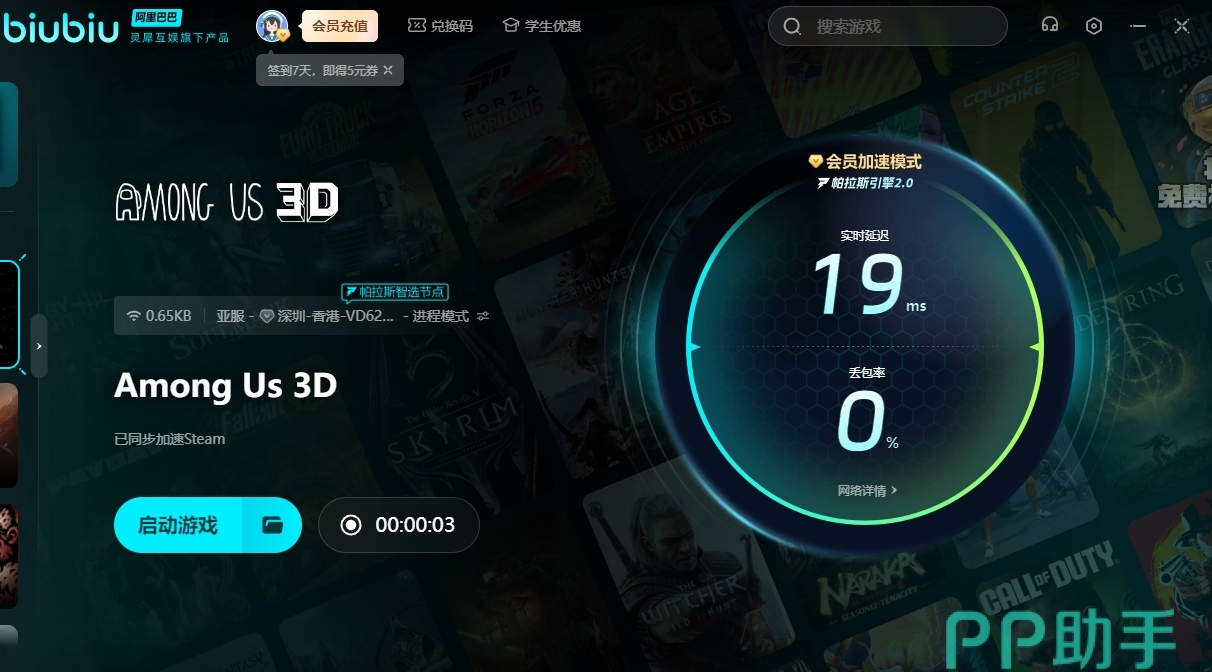Viewport: 1212px width, 672px height.
Task: Click the biubiu logo
Action: 60,26
